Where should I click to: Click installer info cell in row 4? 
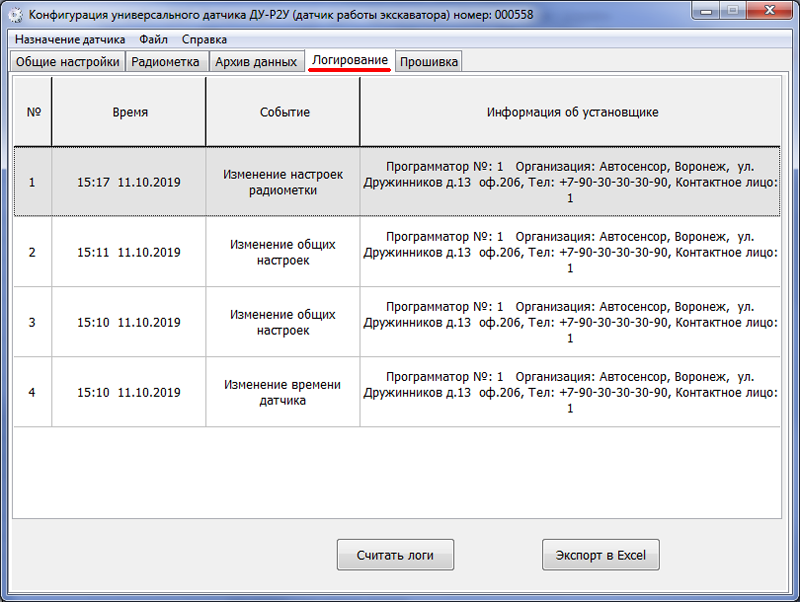pos(570,392)
